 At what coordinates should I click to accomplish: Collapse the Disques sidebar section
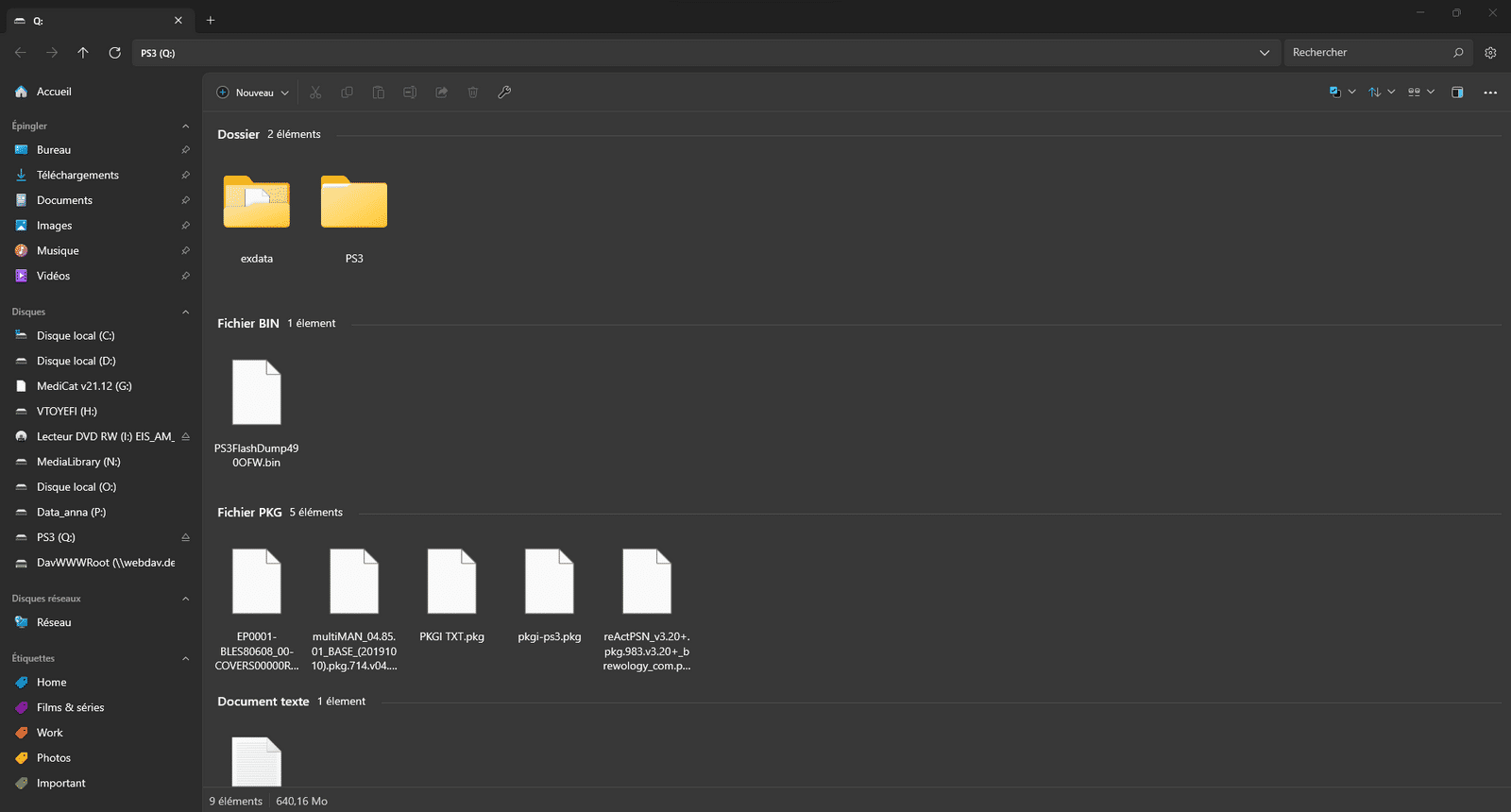pyautogui.click(x=185, y=312)
